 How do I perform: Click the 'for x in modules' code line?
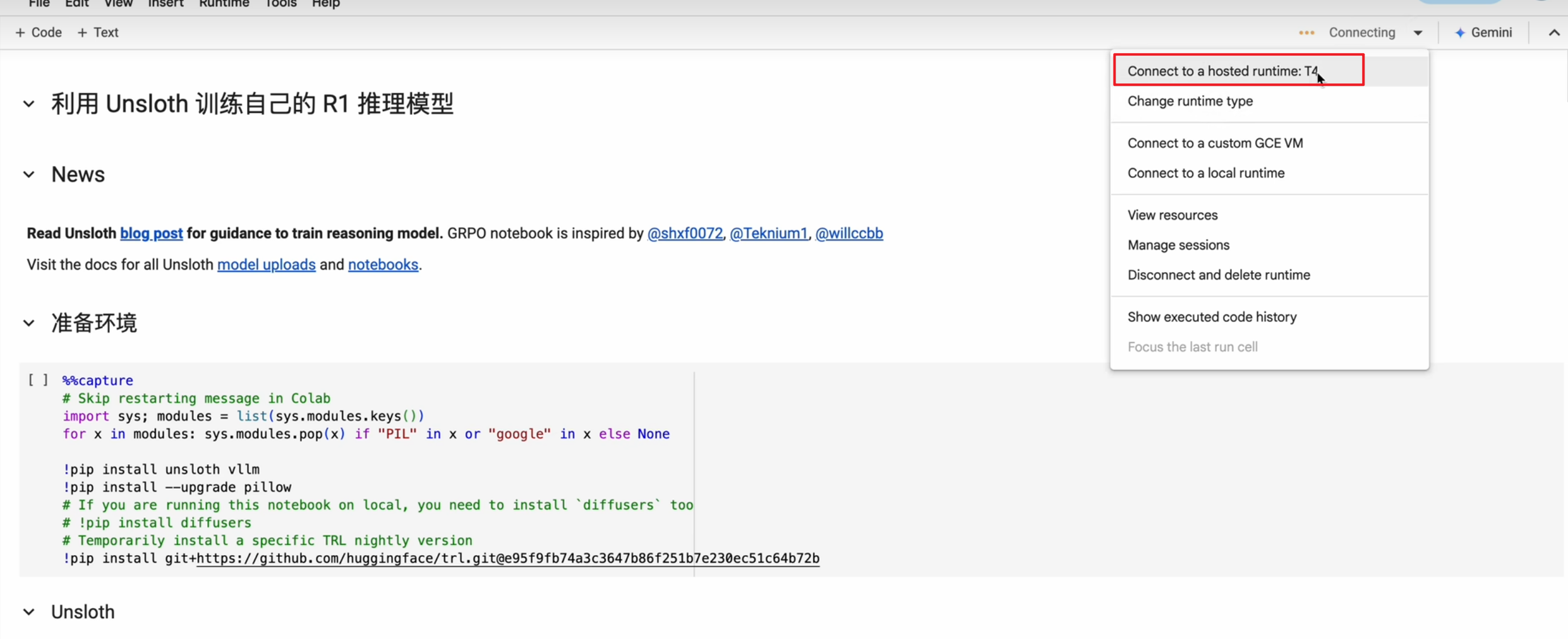(366, 434)
